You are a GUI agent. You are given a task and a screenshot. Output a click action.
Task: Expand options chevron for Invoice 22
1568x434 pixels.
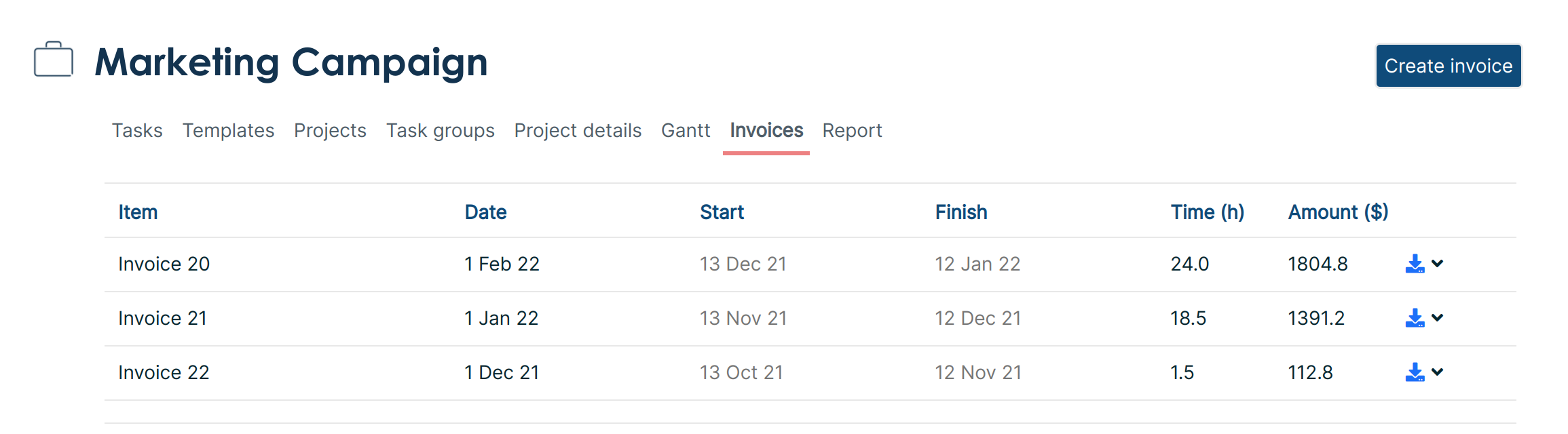click(1437, 372)
